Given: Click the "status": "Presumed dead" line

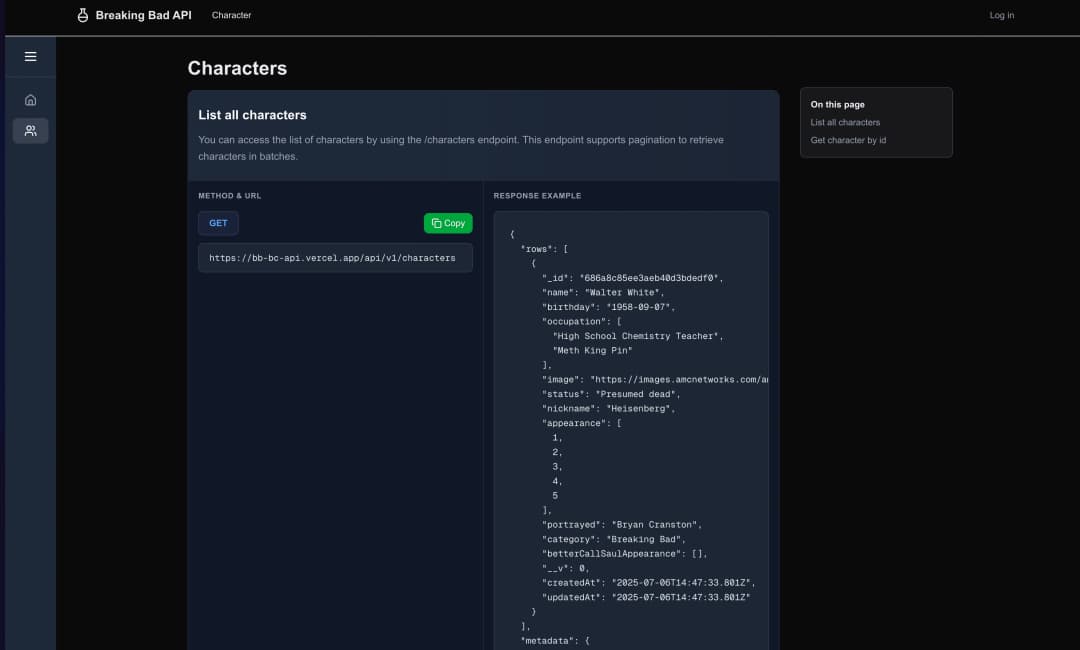Looking at the screenshot, I should (611, 394).
